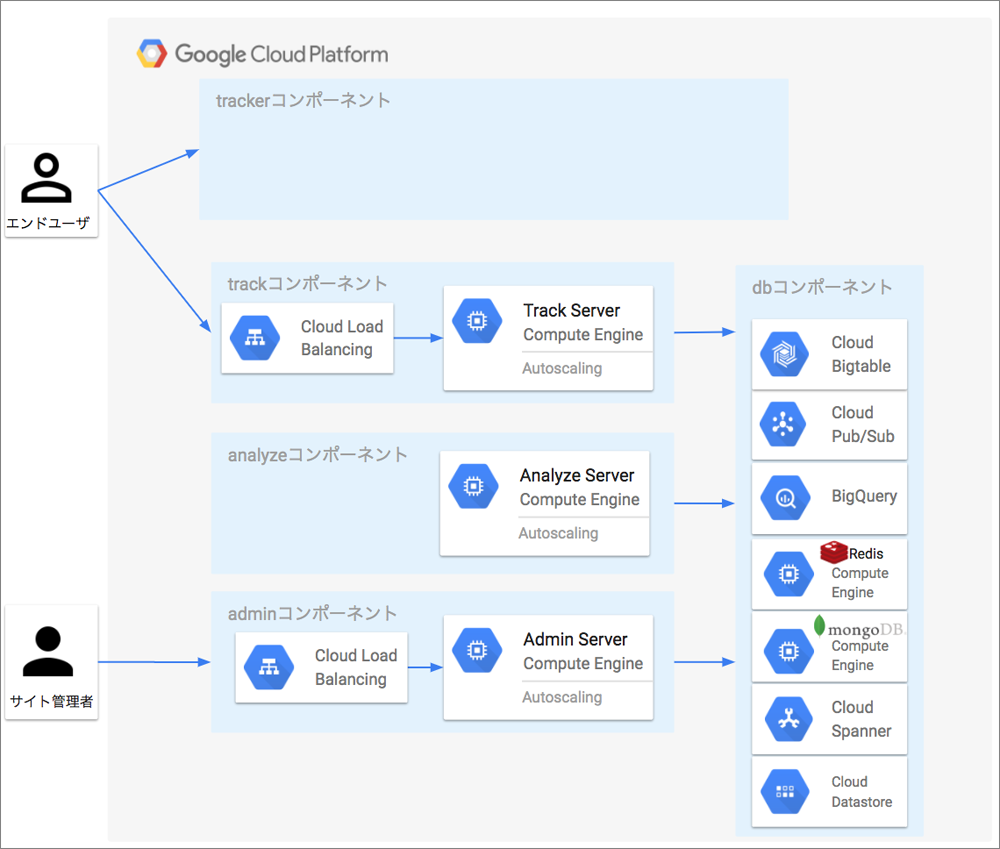The height and width of the screenshot is (849, 1000).
Task: Click the Cloud Pub/Sub label
Action: point(863,424)
